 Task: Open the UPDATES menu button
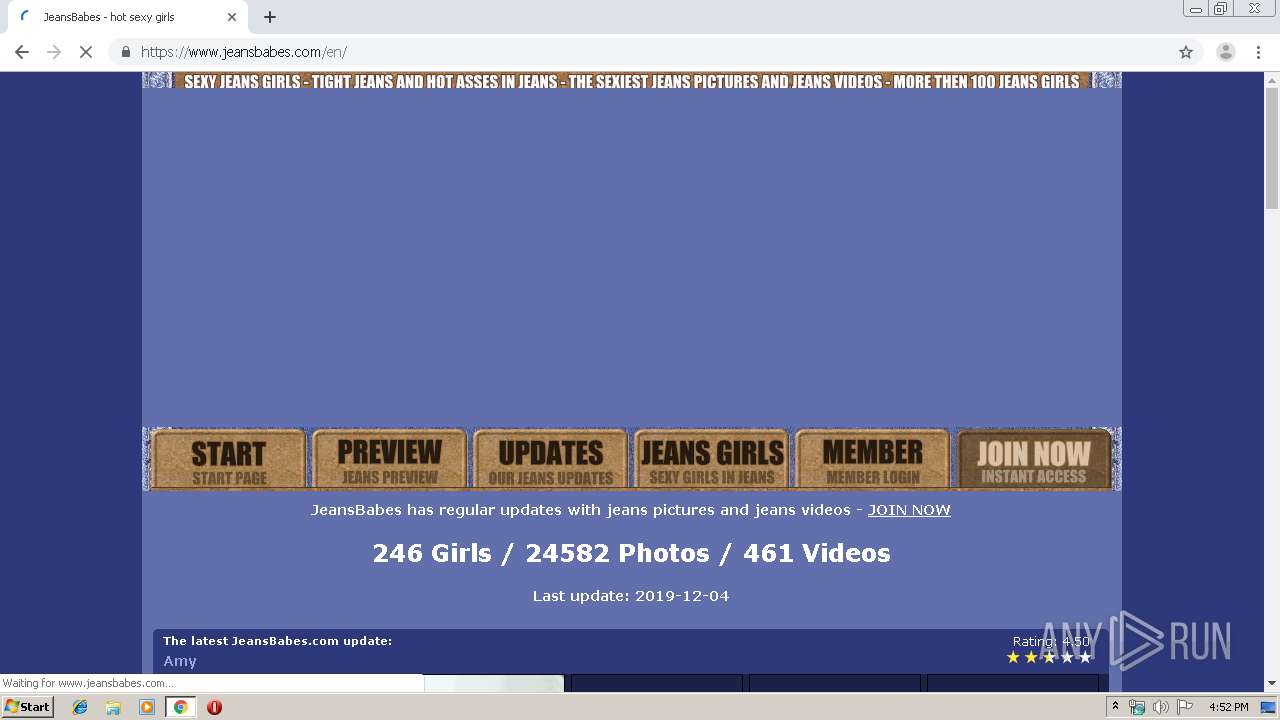550,460
